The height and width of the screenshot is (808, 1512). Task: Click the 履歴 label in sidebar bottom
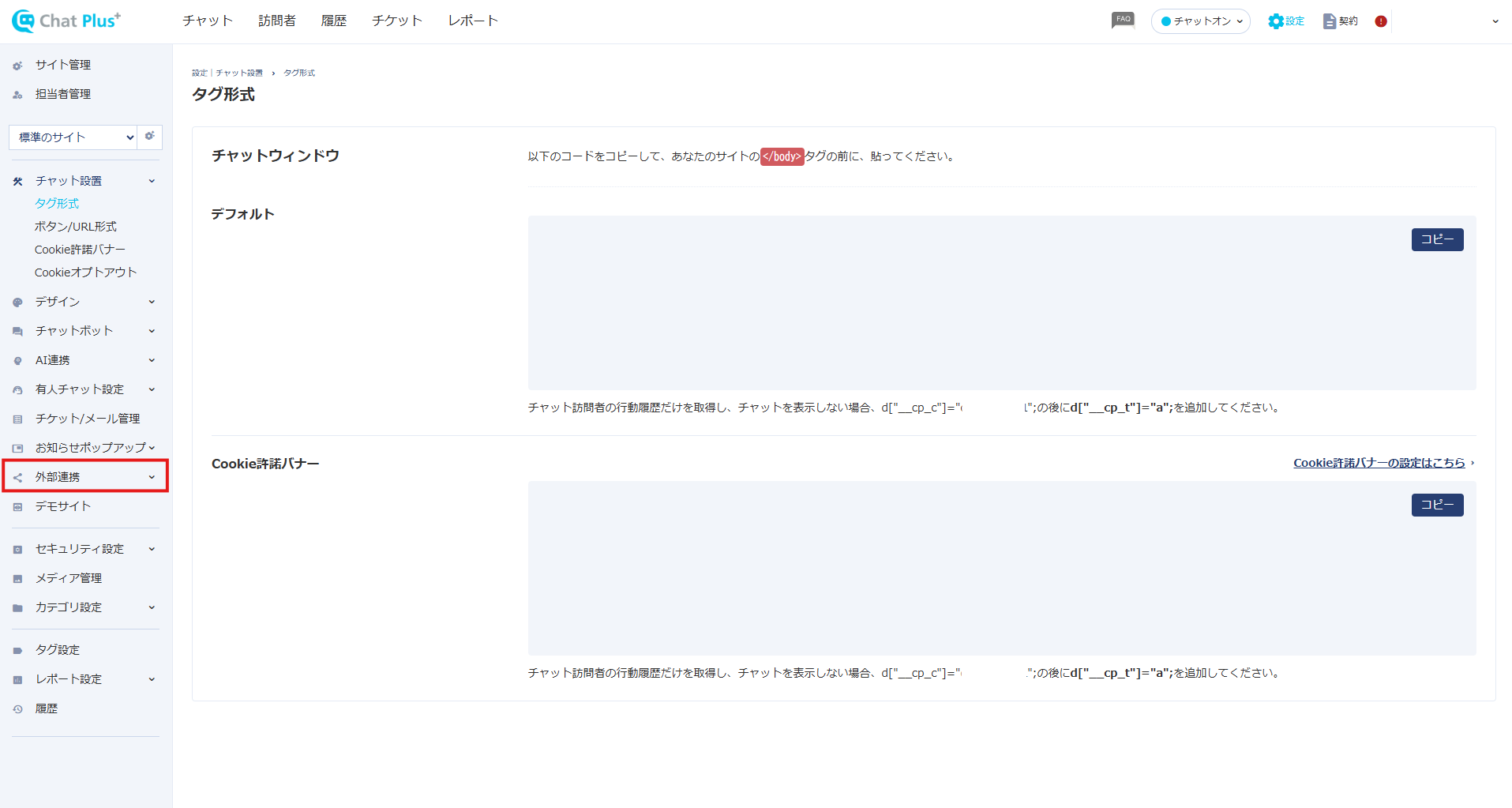[x=47, y=708]
